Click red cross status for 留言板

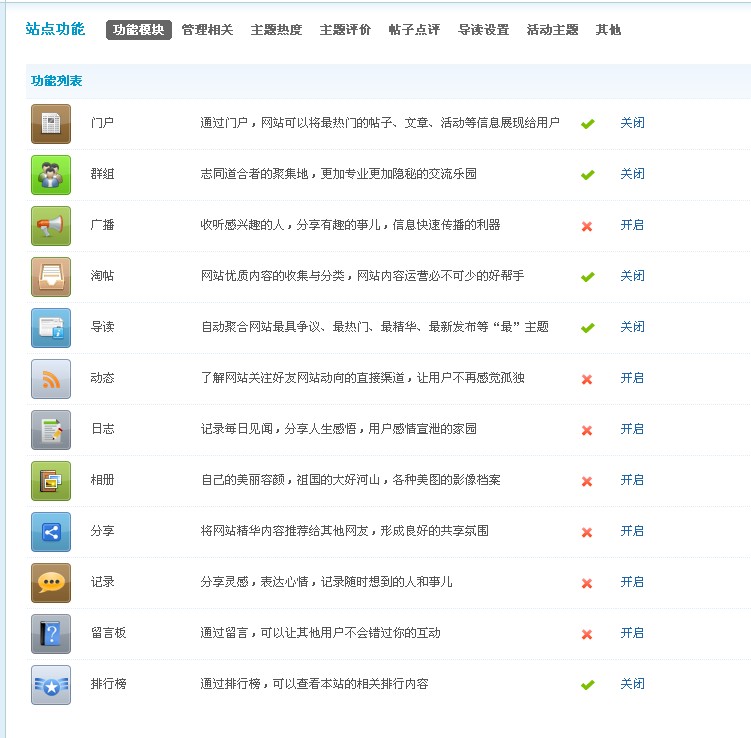click(587, 635)
